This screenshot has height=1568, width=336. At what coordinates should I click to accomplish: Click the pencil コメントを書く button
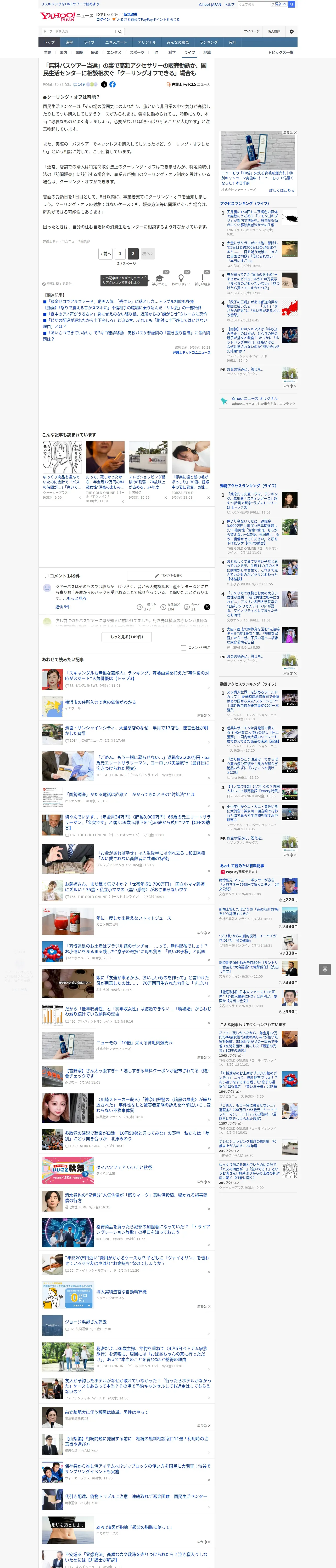point(168,575)
